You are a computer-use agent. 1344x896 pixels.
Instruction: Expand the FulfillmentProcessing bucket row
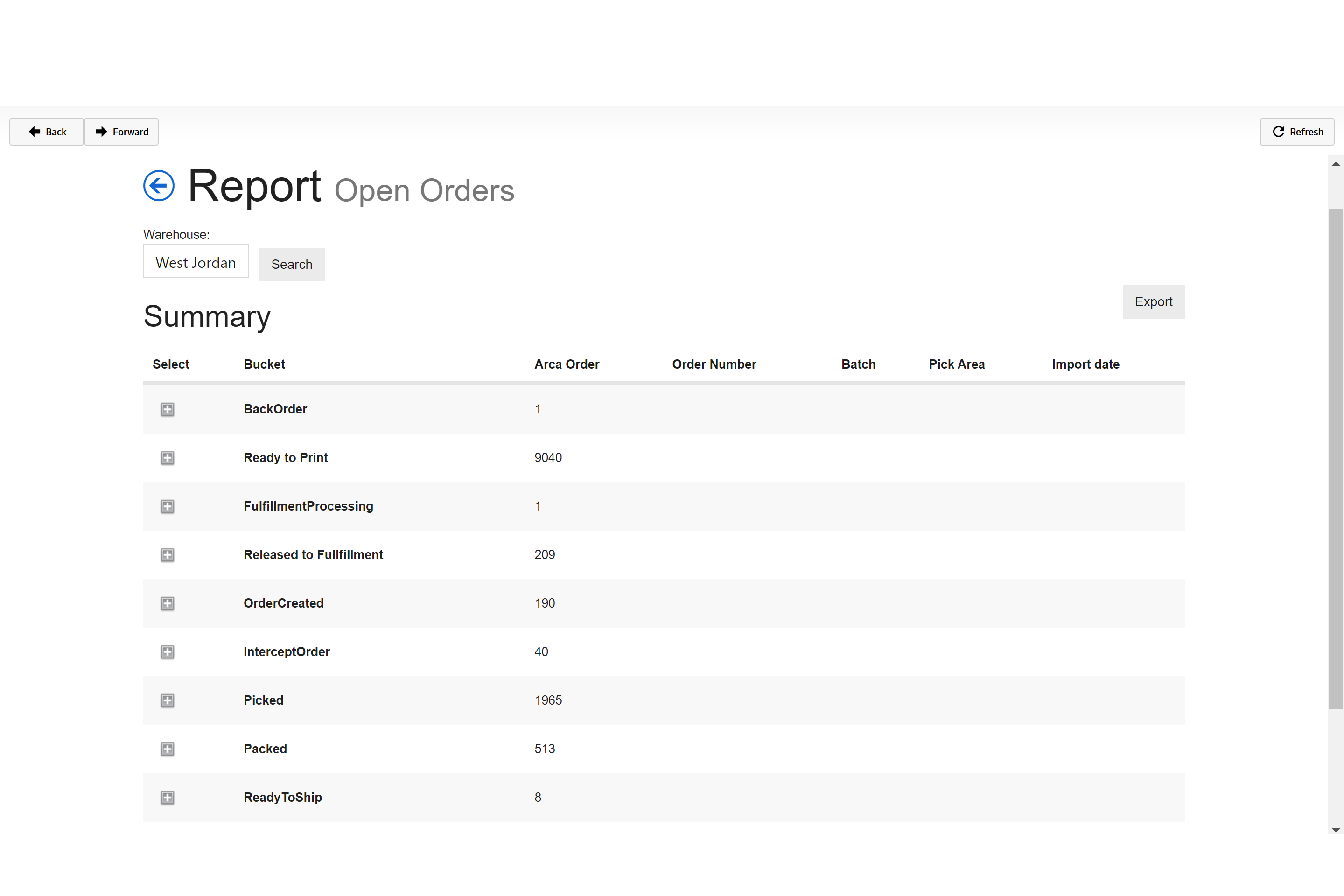click(x=168, y=506)
